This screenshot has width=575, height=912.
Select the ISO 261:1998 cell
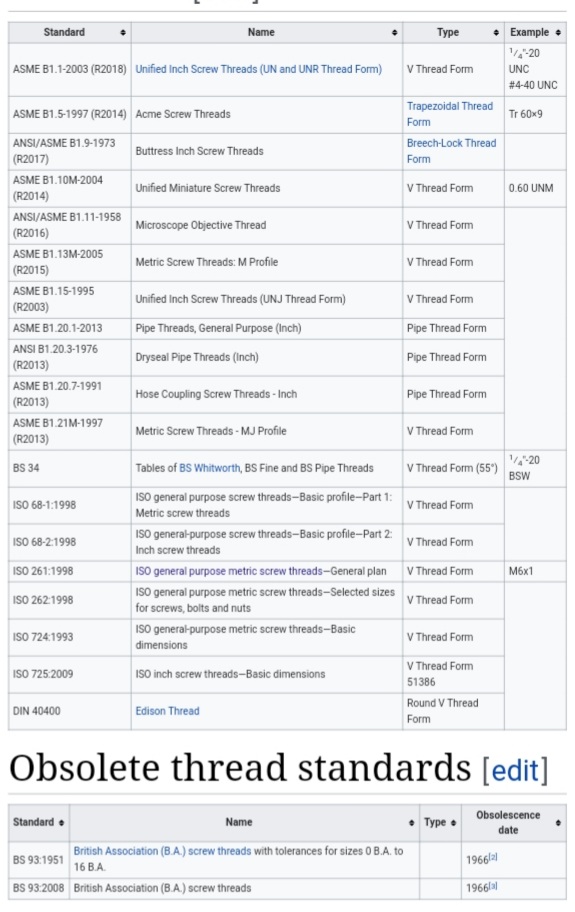[70, 571]
